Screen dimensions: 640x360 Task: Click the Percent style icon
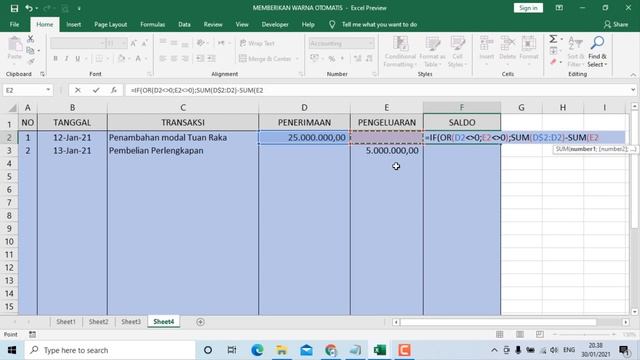332,59
